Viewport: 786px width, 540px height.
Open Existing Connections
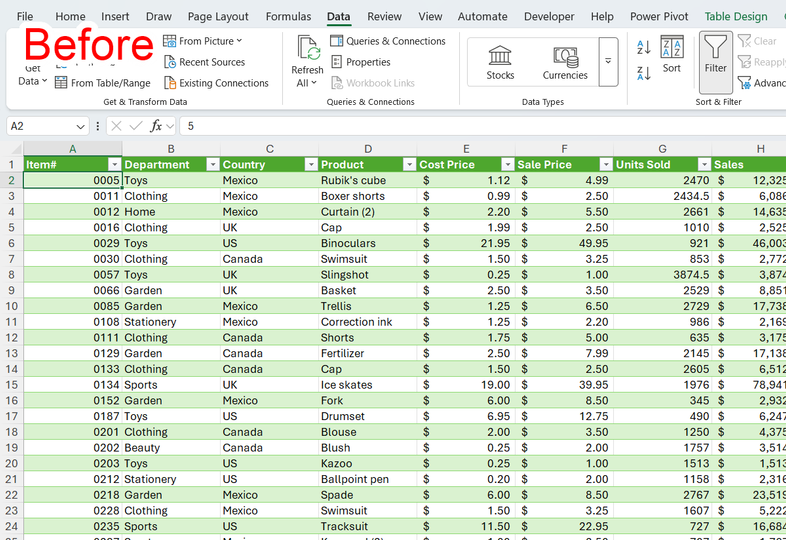tap(216, 83)
